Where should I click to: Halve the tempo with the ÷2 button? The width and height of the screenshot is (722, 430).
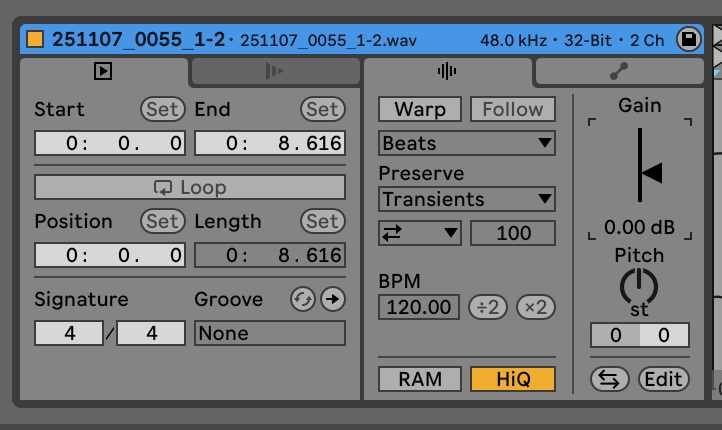pyautogui.click(x=488, y=307)
